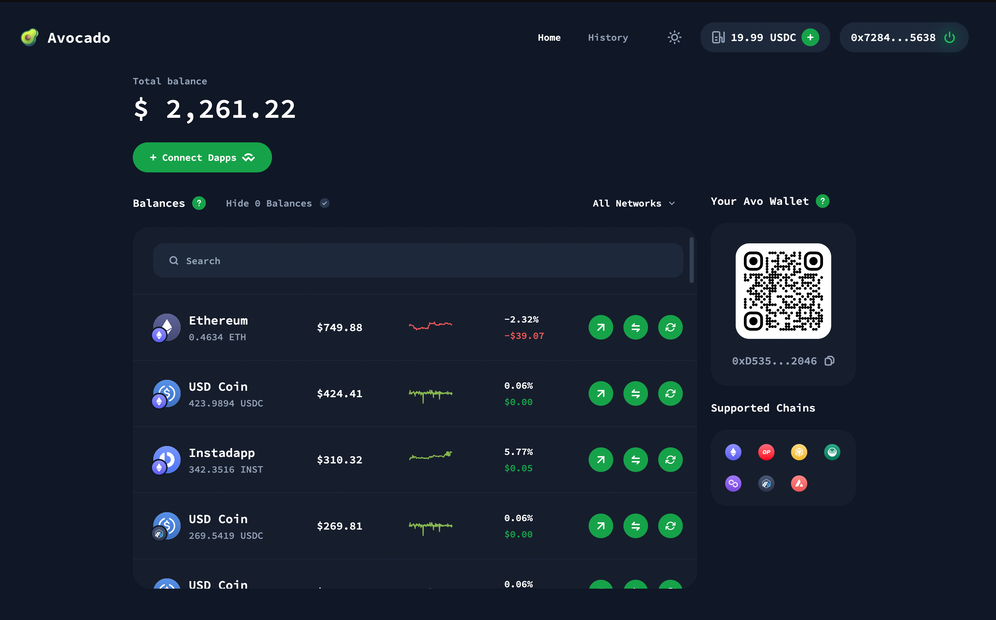
Task: Click the $424.41 USD Coin value
Action: (x=340, y=393)
